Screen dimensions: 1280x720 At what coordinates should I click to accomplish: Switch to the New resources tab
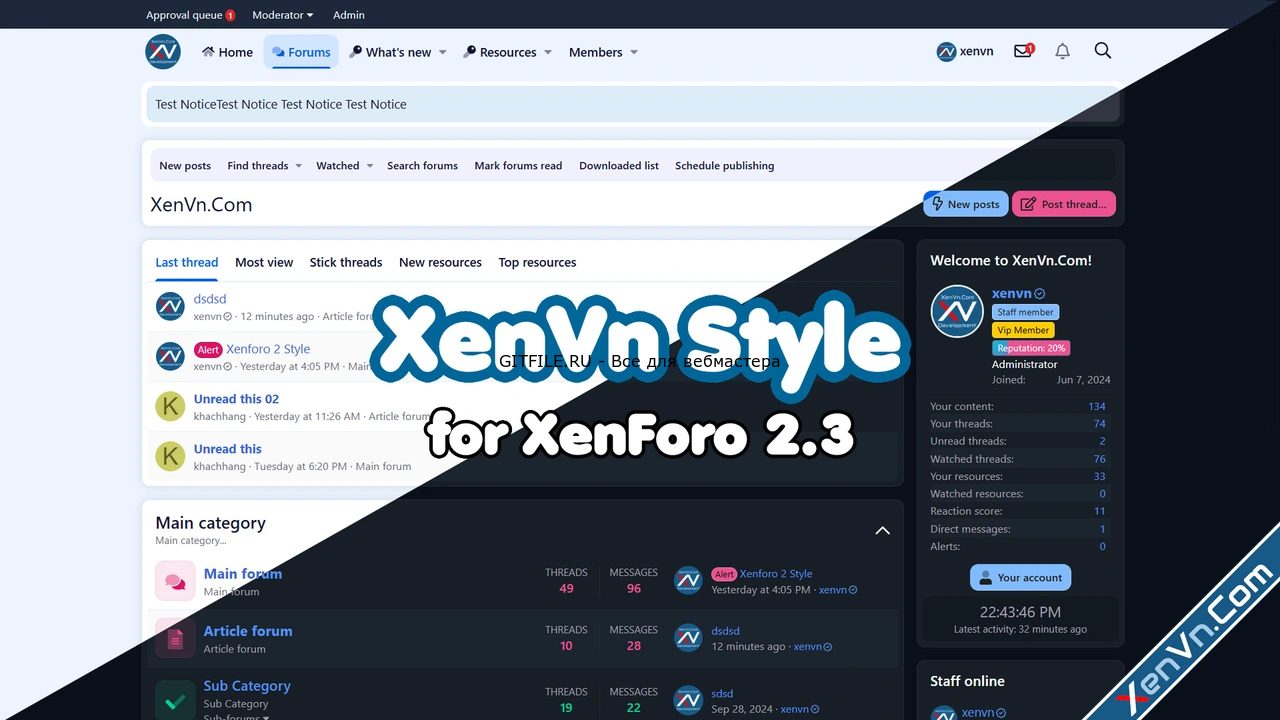click(440, 262)
